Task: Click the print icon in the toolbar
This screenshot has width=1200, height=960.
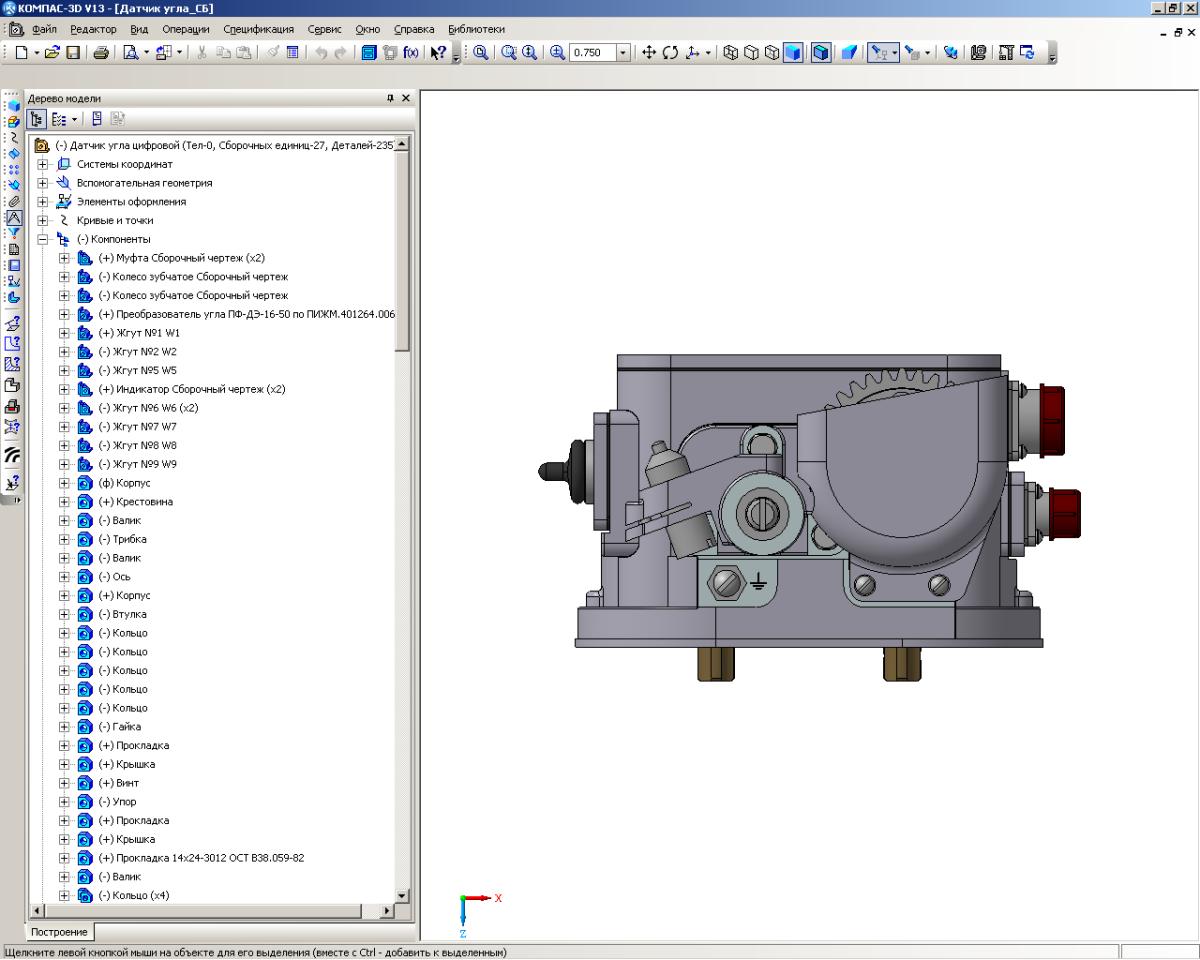Action: [x=101, y=53]
